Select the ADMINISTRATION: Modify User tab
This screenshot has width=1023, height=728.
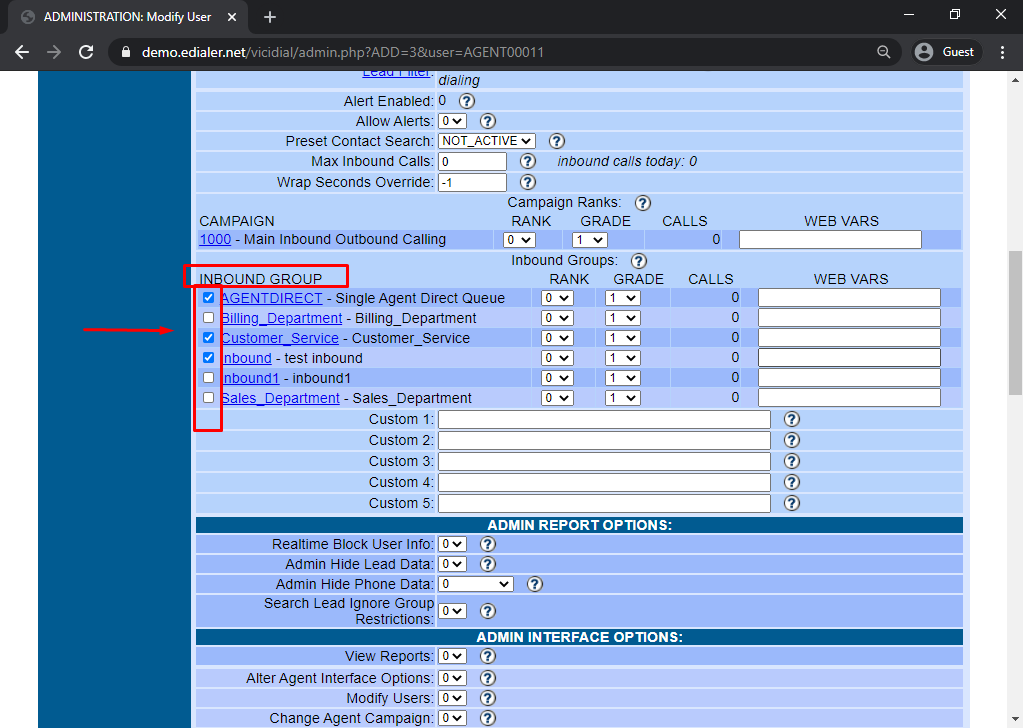click(x=127, y=17)
